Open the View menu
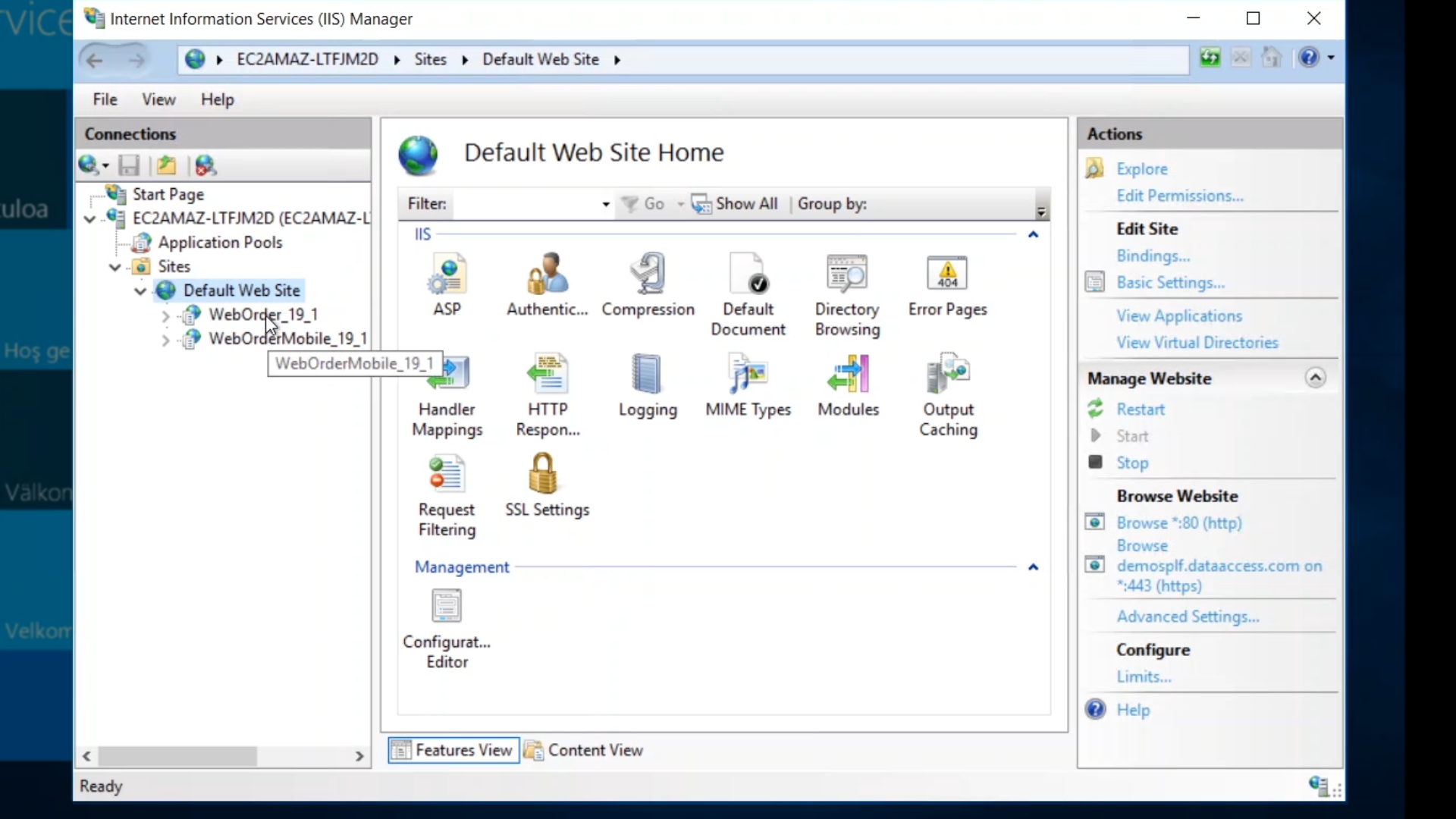Image resolution: width=1456 pixels, height=819 pixels. point(158,99)
